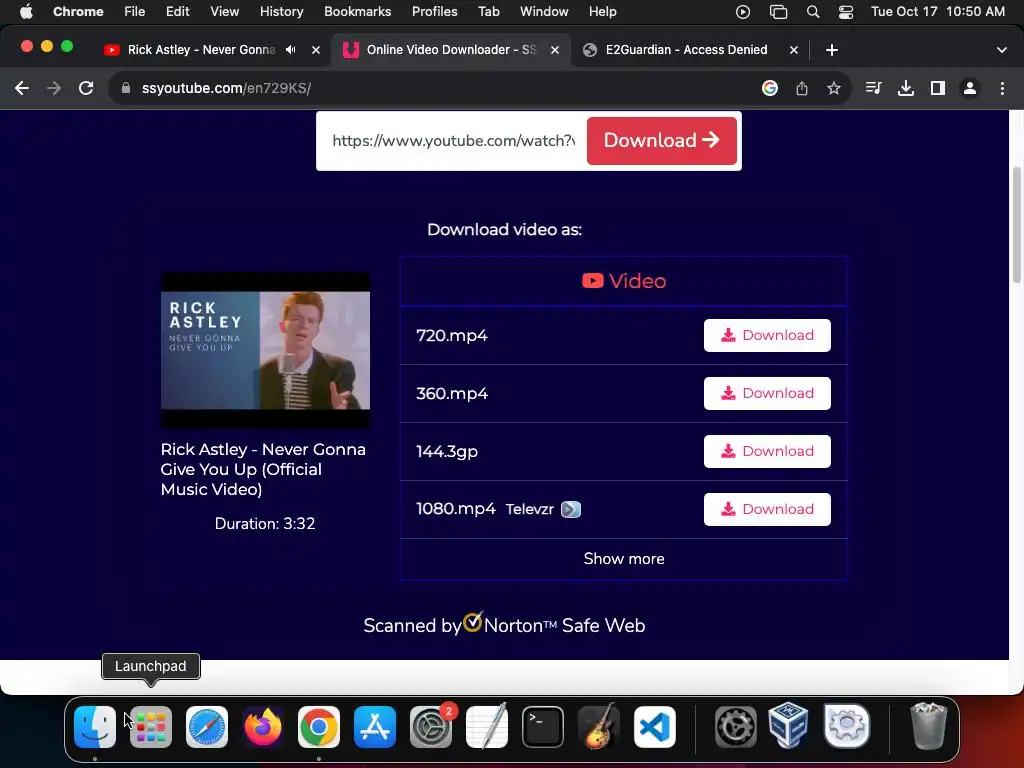Click the Now Playing menu bar icon

[x=743, y=12]
